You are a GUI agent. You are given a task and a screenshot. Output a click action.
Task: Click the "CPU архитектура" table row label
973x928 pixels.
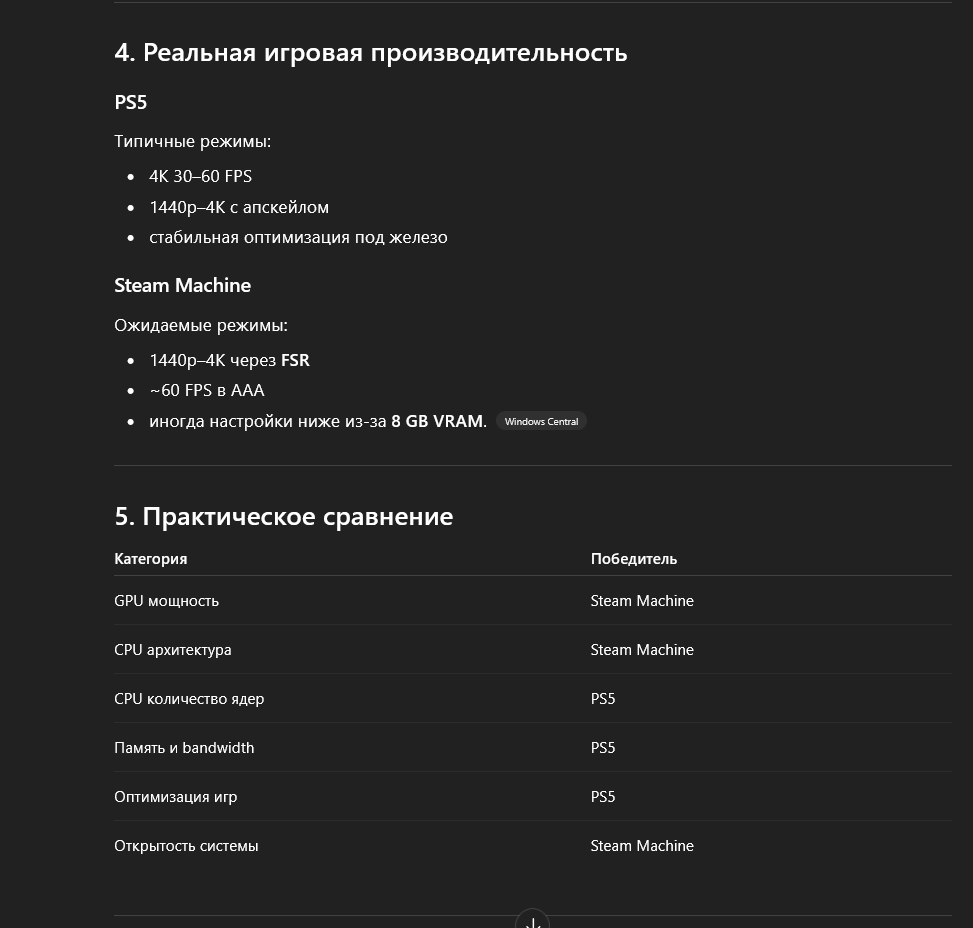pyautogui.click(x=173, y=650)
